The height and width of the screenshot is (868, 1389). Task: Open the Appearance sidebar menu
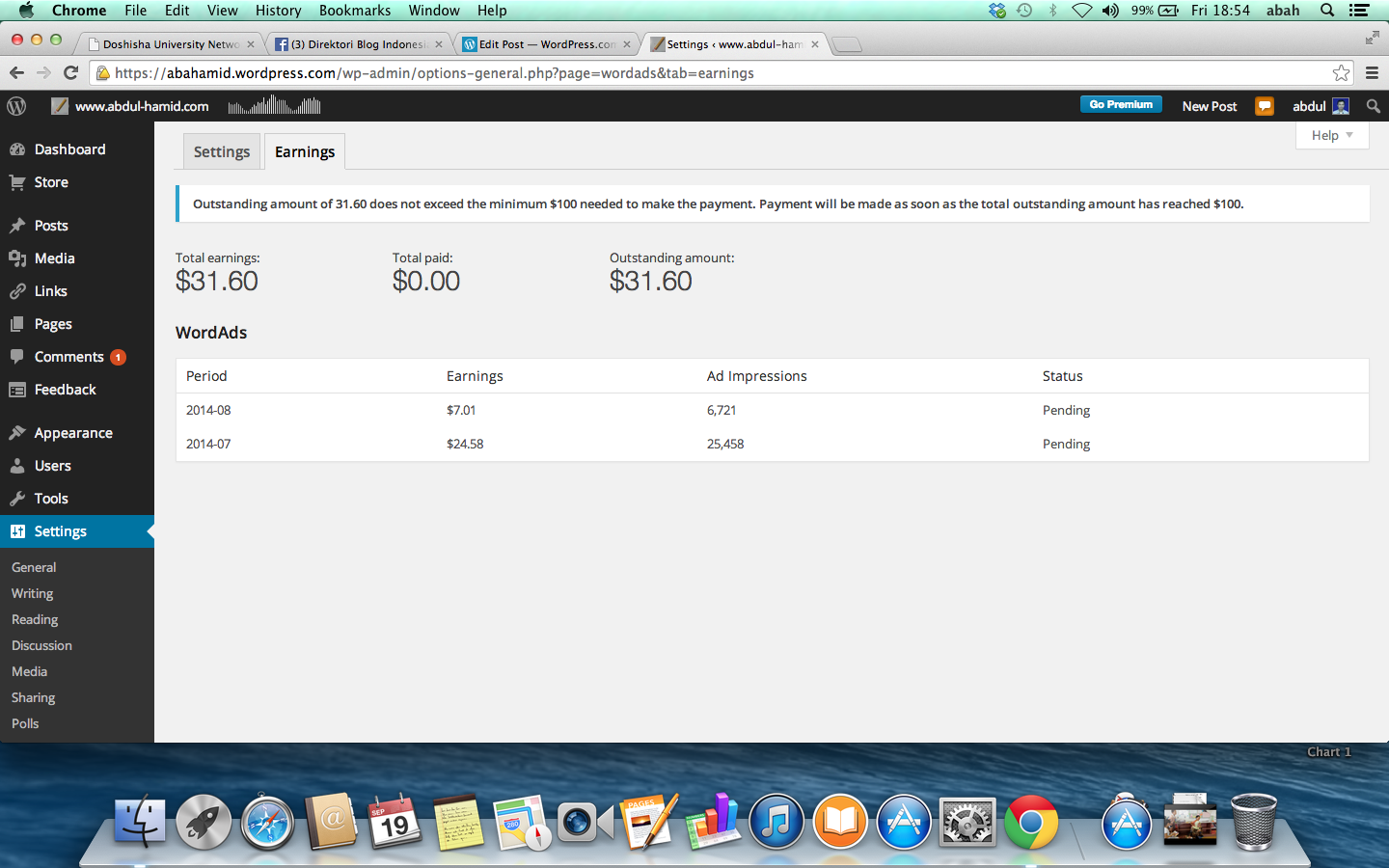pyautogui.click(x=73, y=433)
